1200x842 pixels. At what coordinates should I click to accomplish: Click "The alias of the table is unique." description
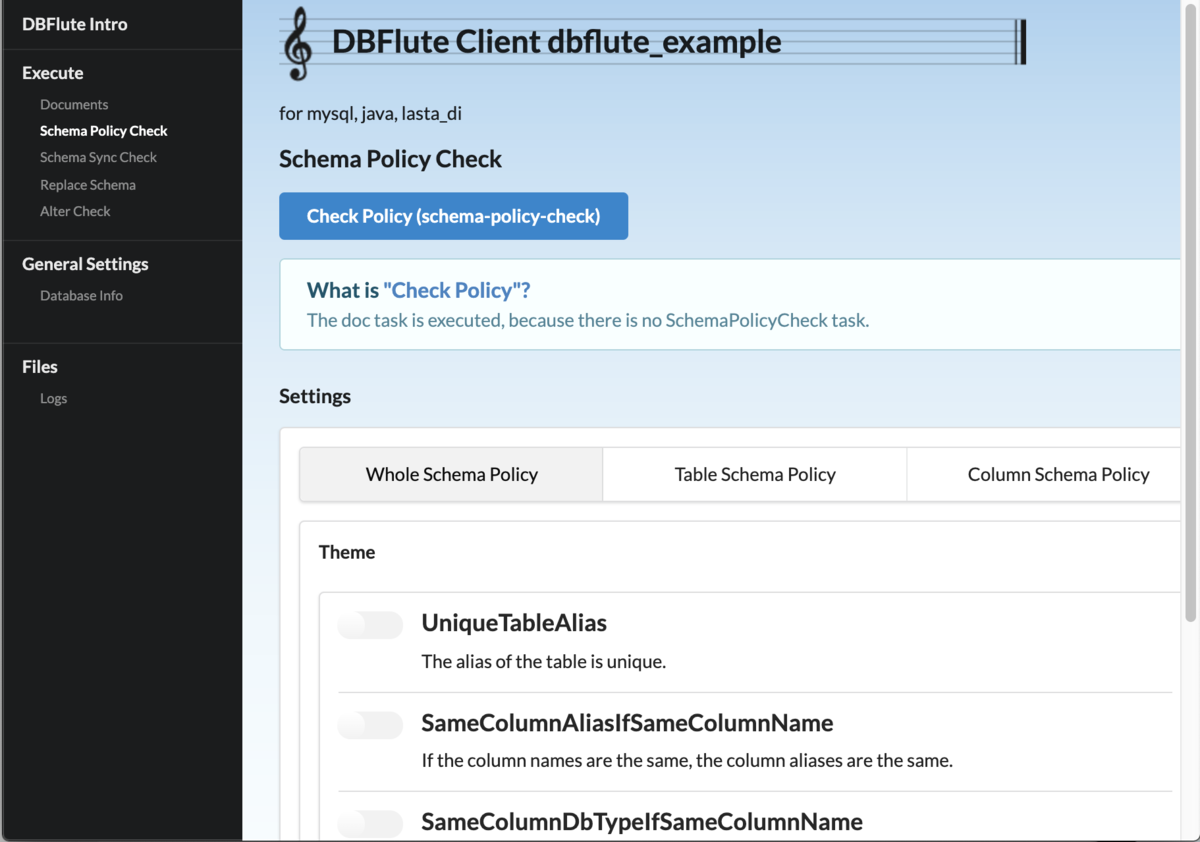(544, 661)
